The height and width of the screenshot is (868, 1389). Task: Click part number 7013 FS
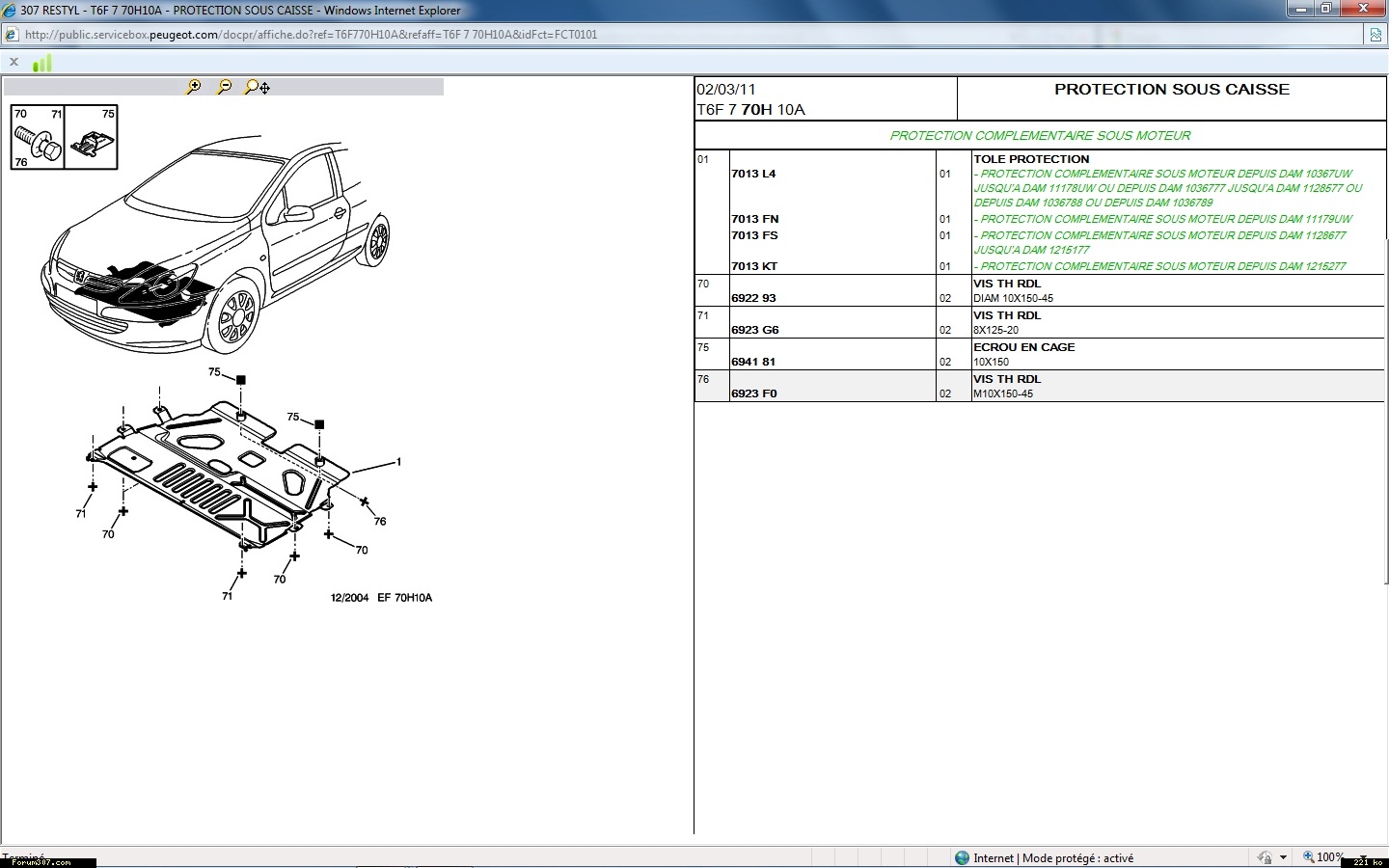754,235
